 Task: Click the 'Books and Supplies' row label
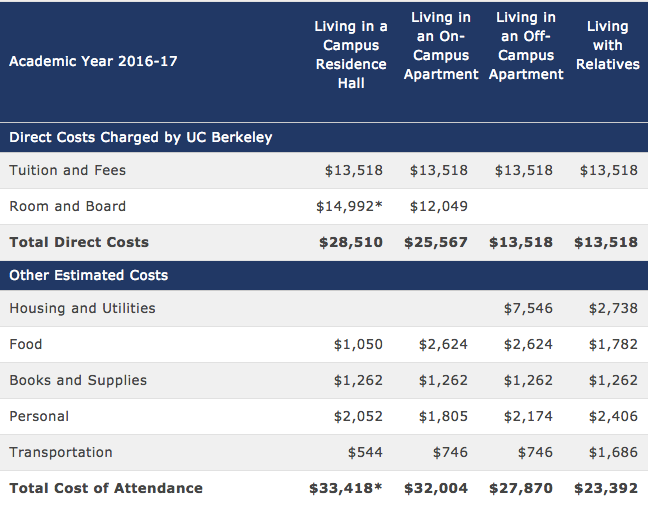(78, 380)
